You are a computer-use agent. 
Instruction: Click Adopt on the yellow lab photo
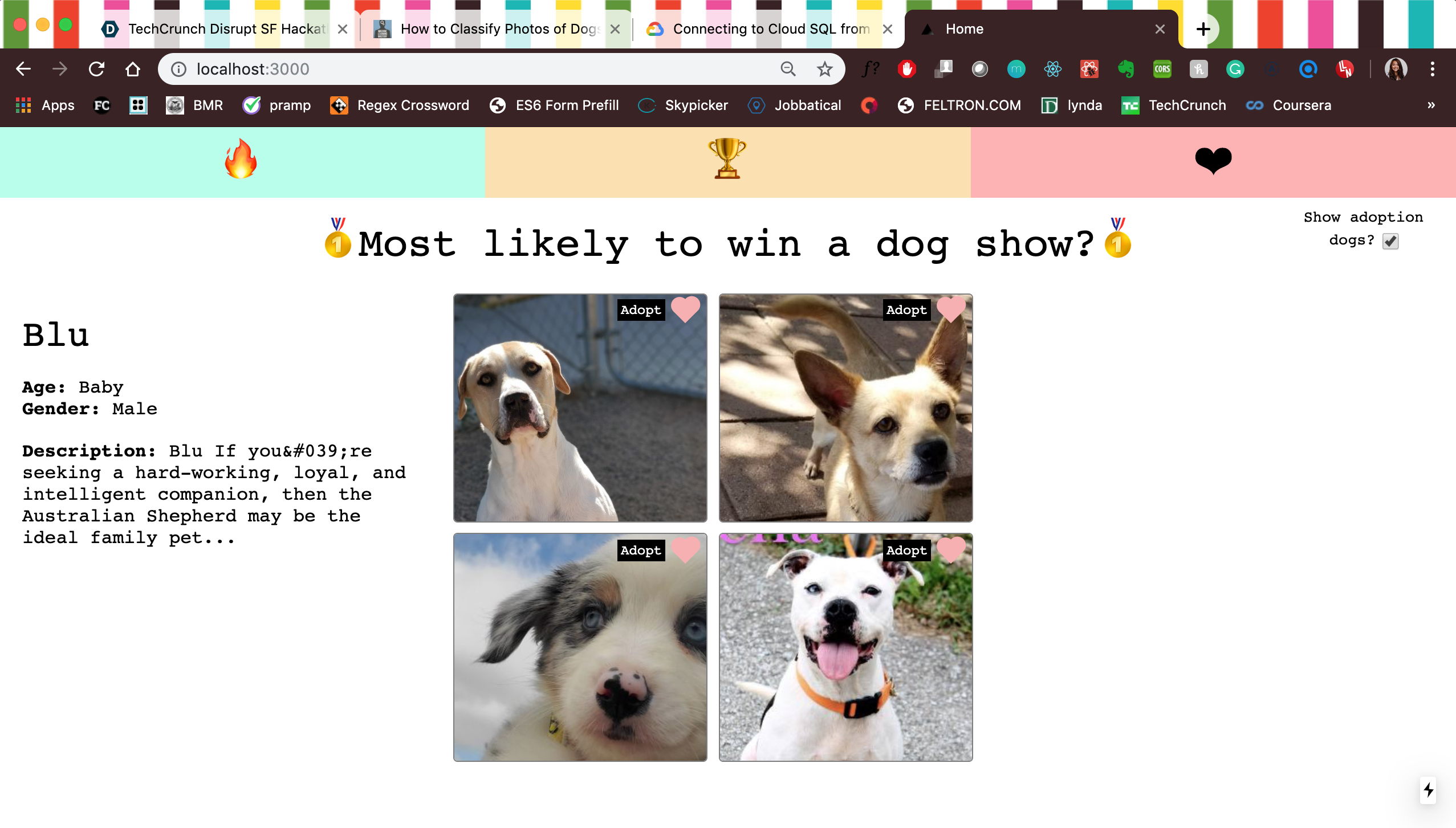tap(640, 310)
